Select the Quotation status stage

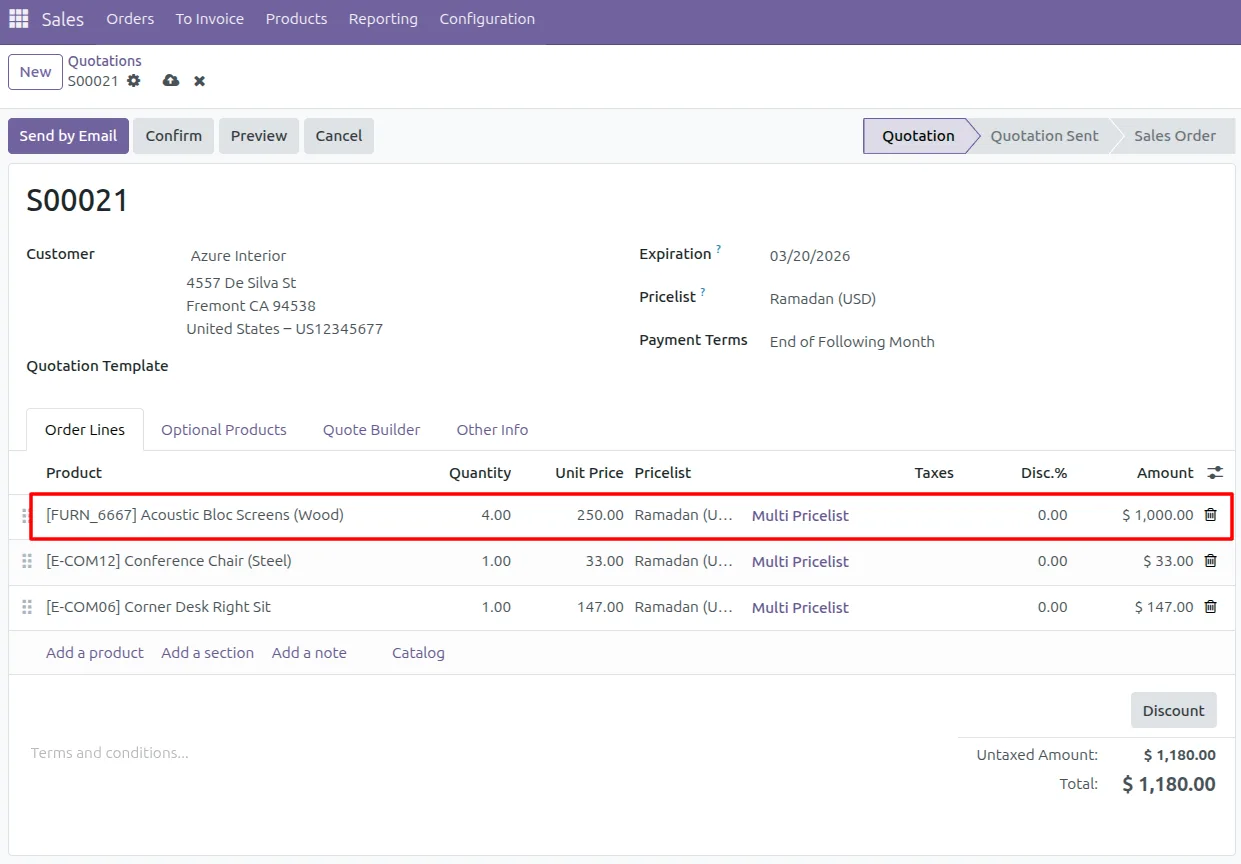(918, 136)
